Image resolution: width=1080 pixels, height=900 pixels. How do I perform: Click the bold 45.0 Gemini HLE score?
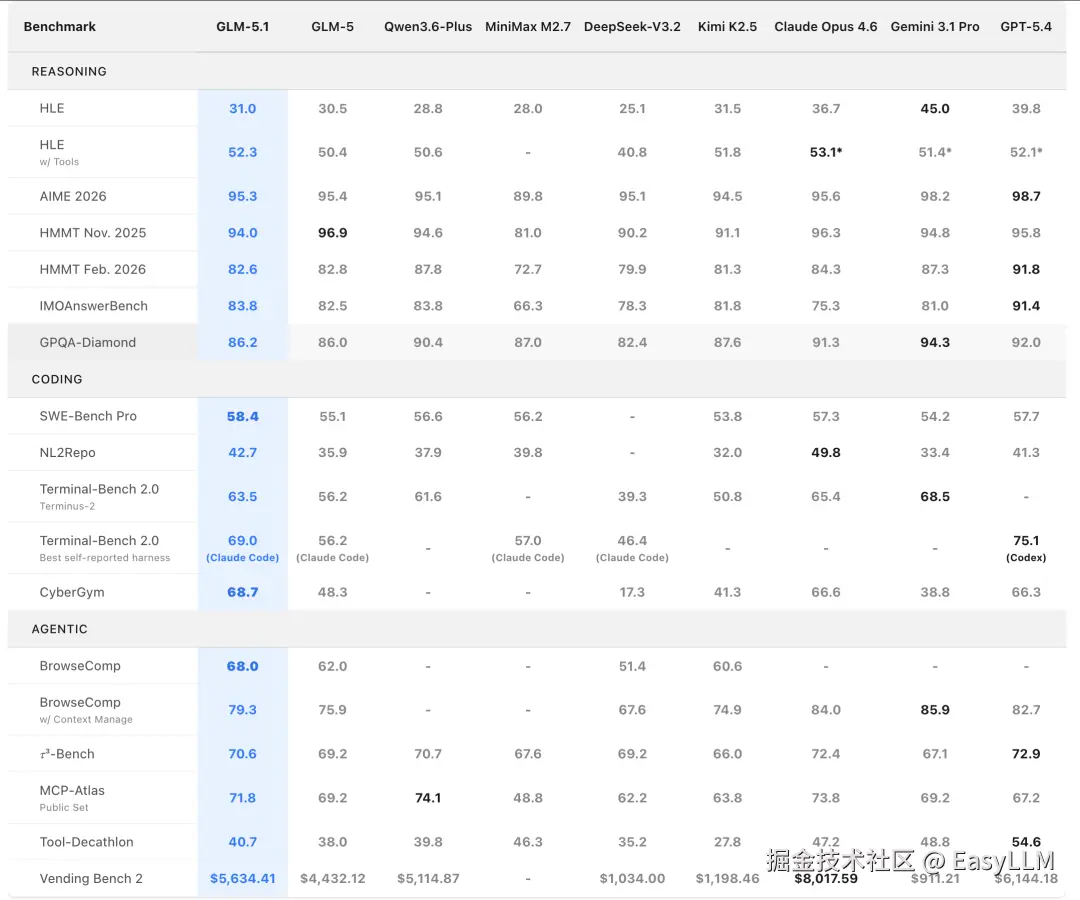[935, 109]
